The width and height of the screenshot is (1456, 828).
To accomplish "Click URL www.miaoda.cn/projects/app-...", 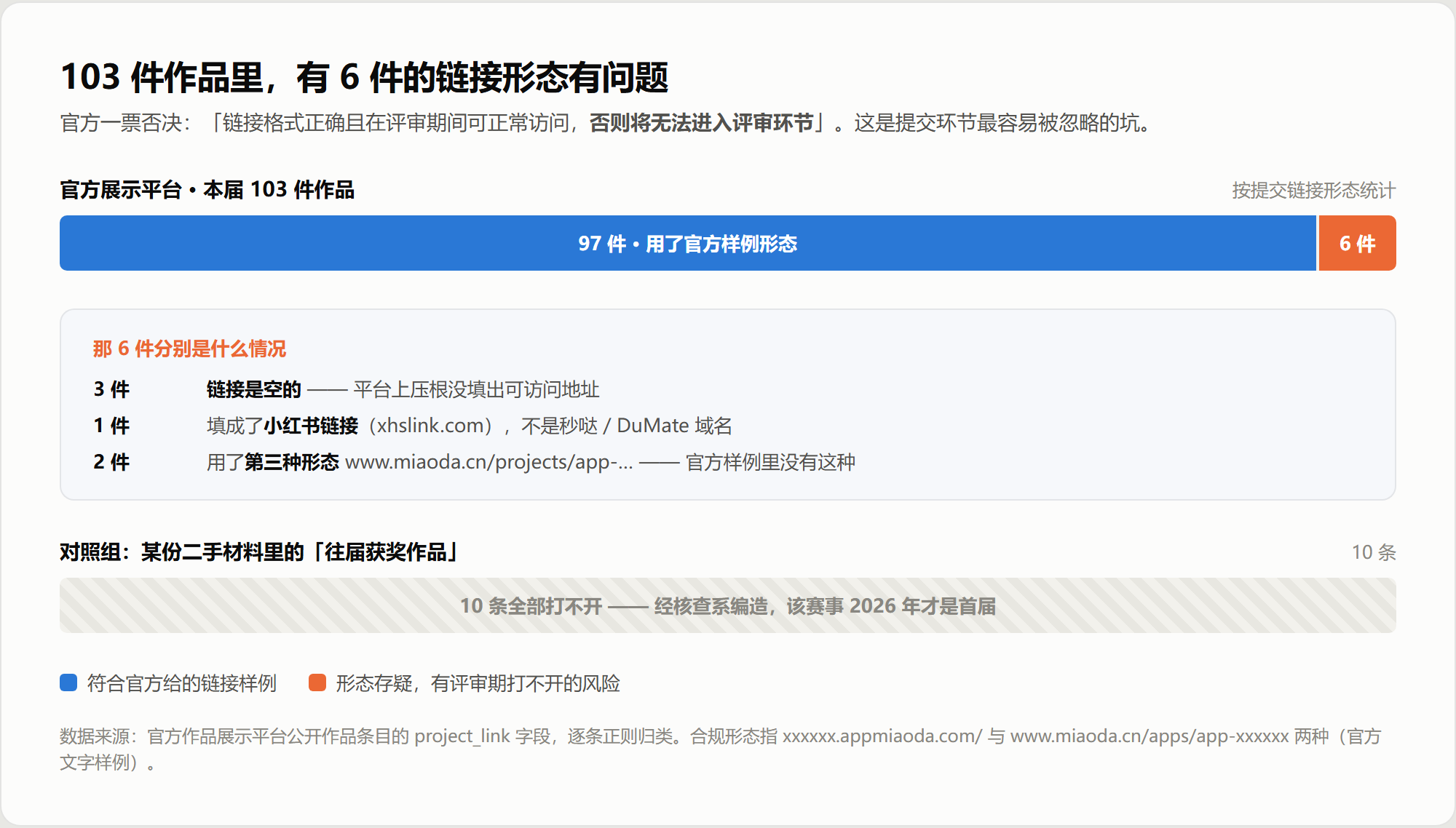I will tap(488, 462).
